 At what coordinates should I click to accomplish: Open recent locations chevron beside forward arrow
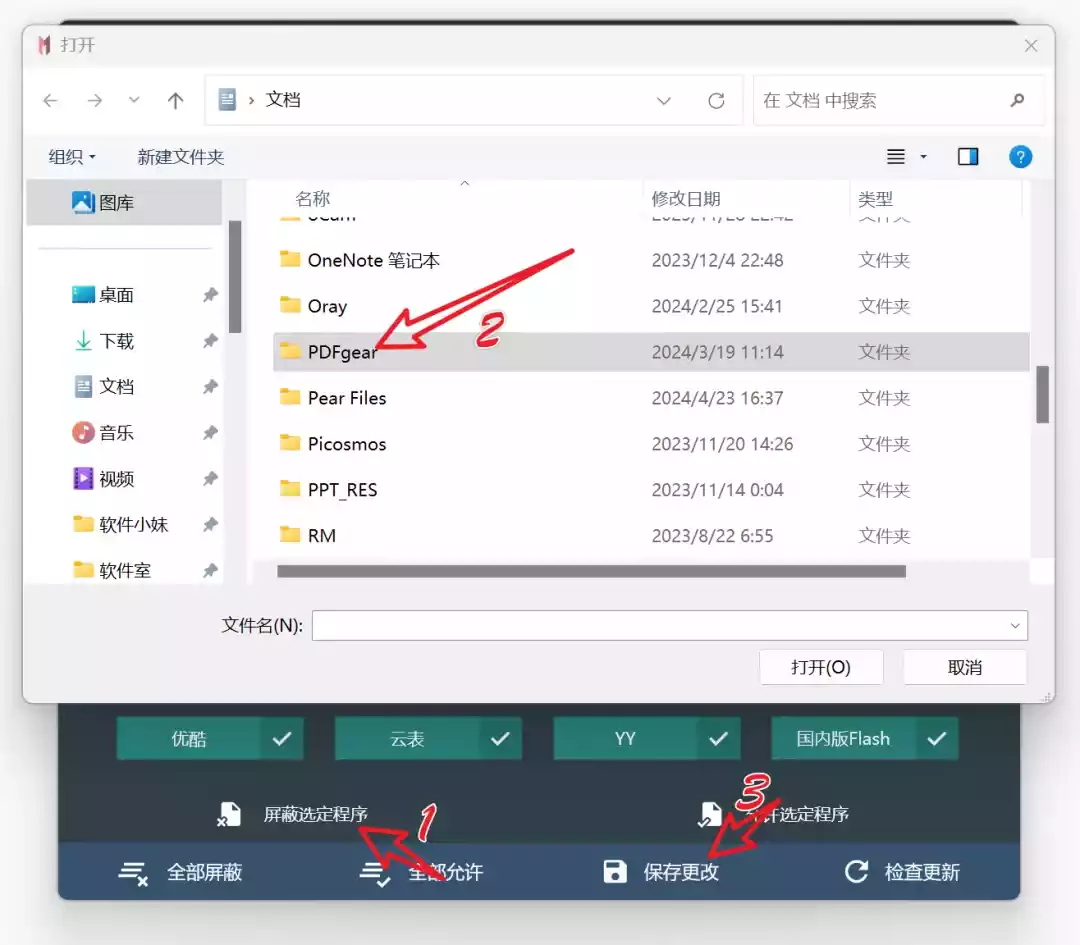click(134, 100)
